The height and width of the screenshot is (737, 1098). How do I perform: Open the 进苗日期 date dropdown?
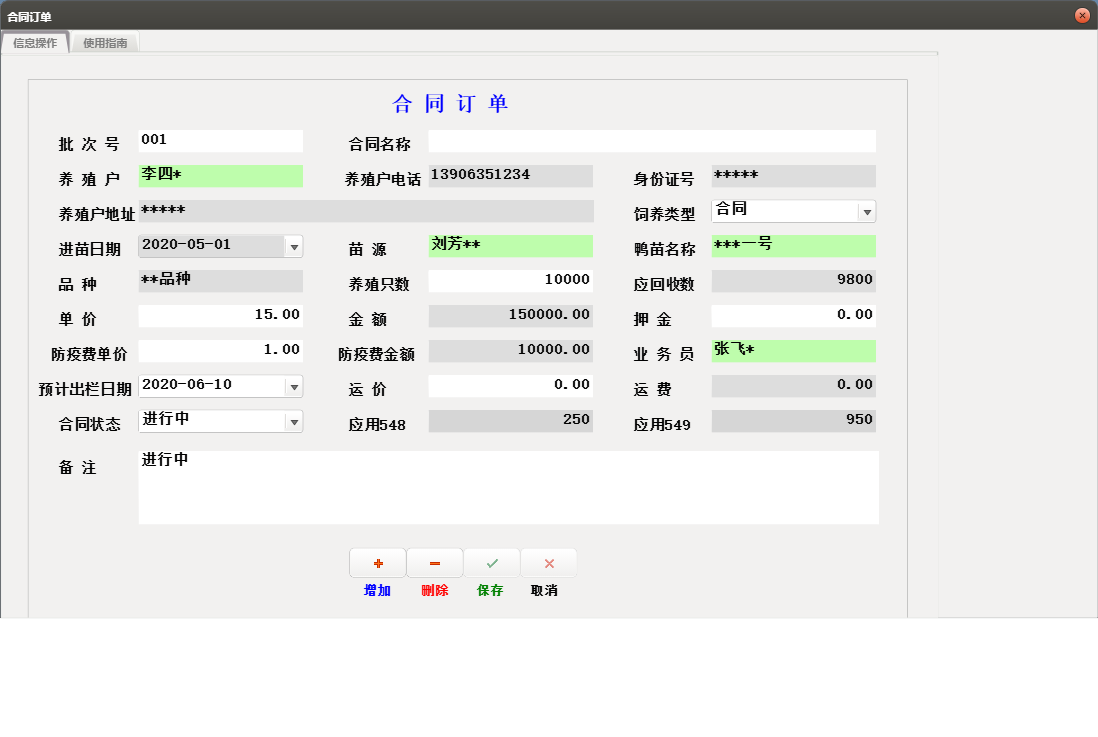coord(294,246)
